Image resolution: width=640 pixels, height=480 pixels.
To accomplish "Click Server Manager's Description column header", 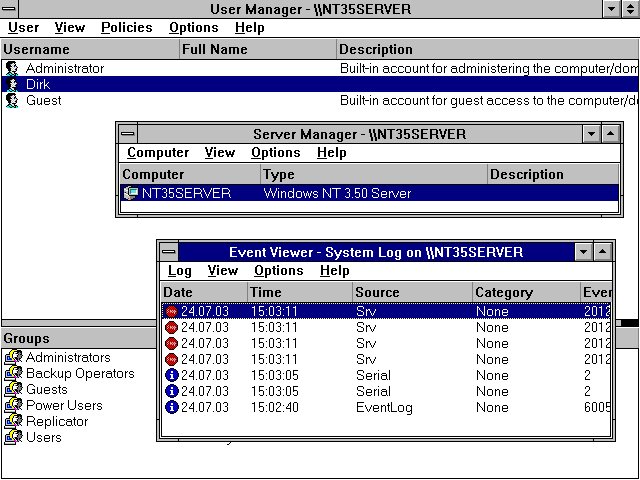I will 553,174.
